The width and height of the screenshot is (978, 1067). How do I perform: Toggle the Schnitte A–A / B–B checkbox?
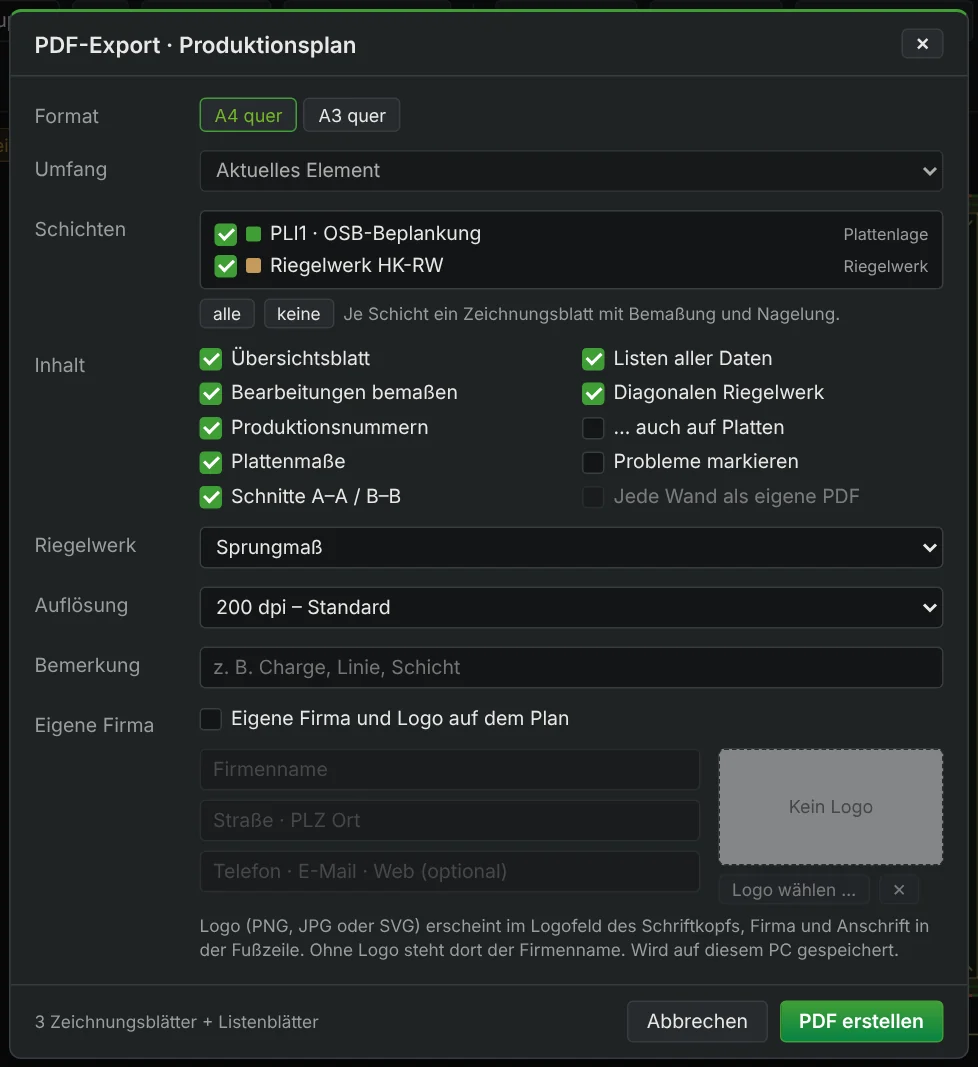point(211,497)
